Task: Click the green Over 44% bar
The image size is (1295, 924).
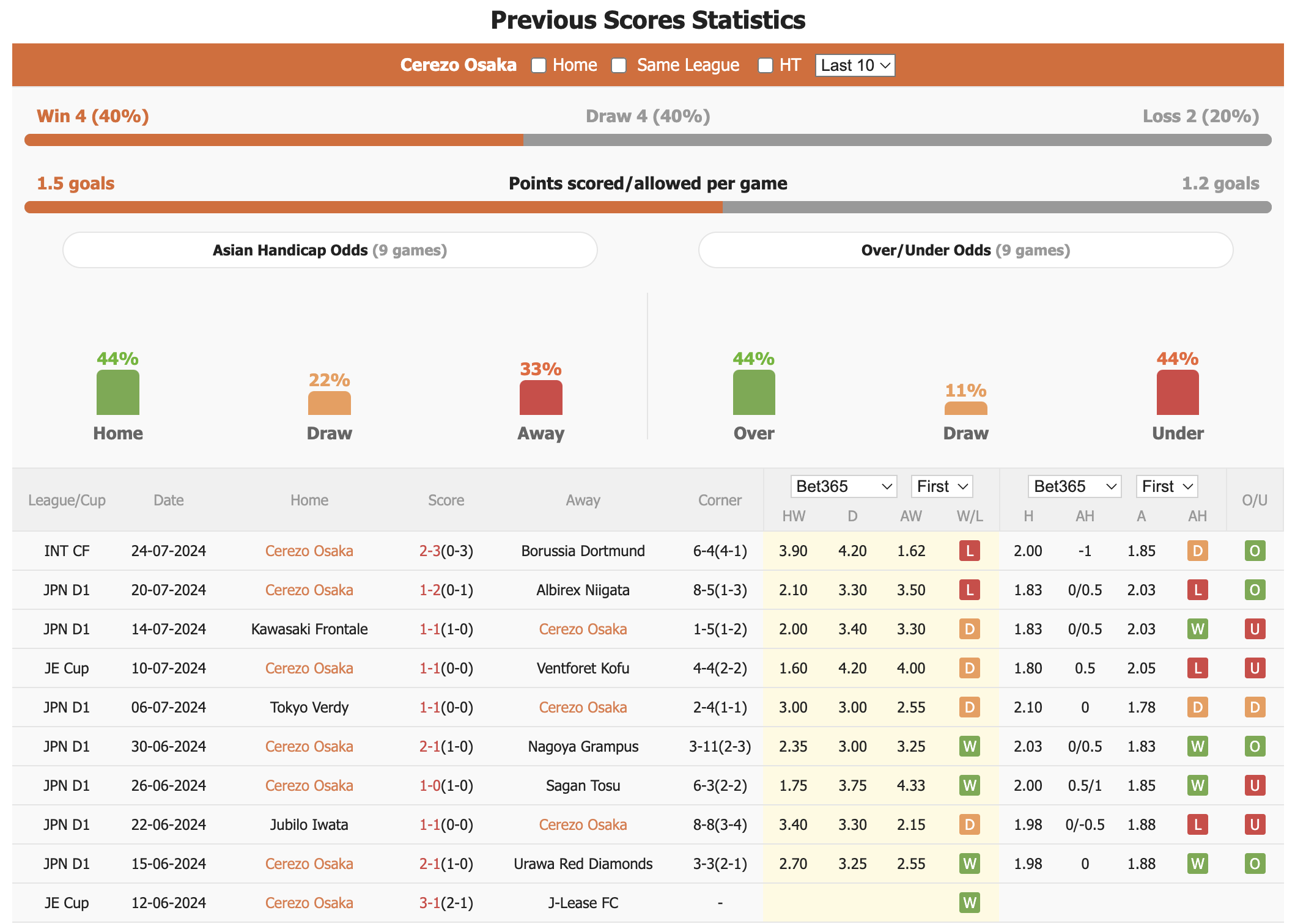Action: (754, 392)
